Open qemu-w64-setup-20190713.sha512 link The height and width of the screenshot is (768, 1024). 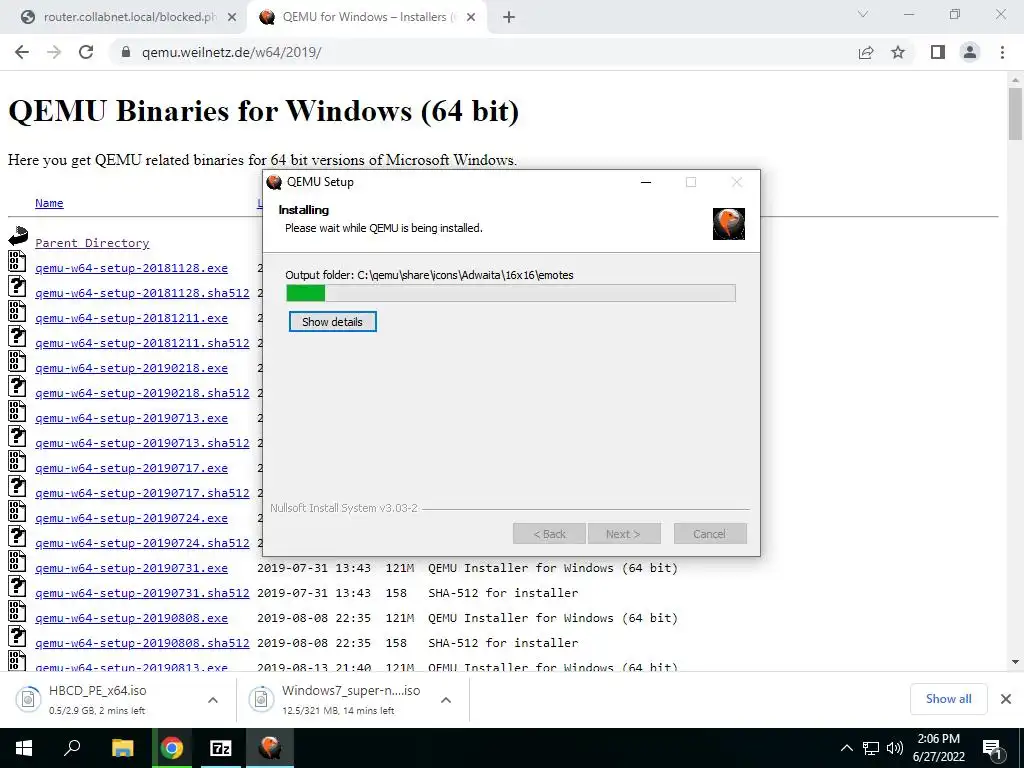coord(142,443)
